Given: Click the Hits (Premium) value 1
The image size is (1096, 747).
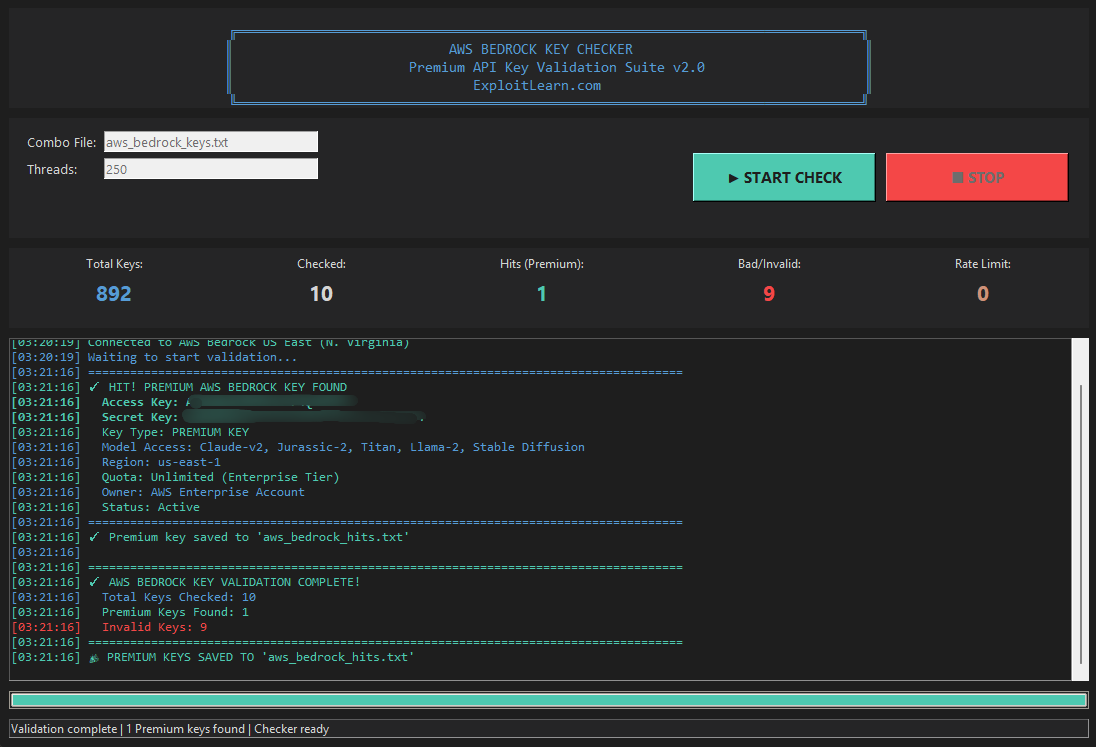Looking at the screenshot, I should (x=542, y=293).
